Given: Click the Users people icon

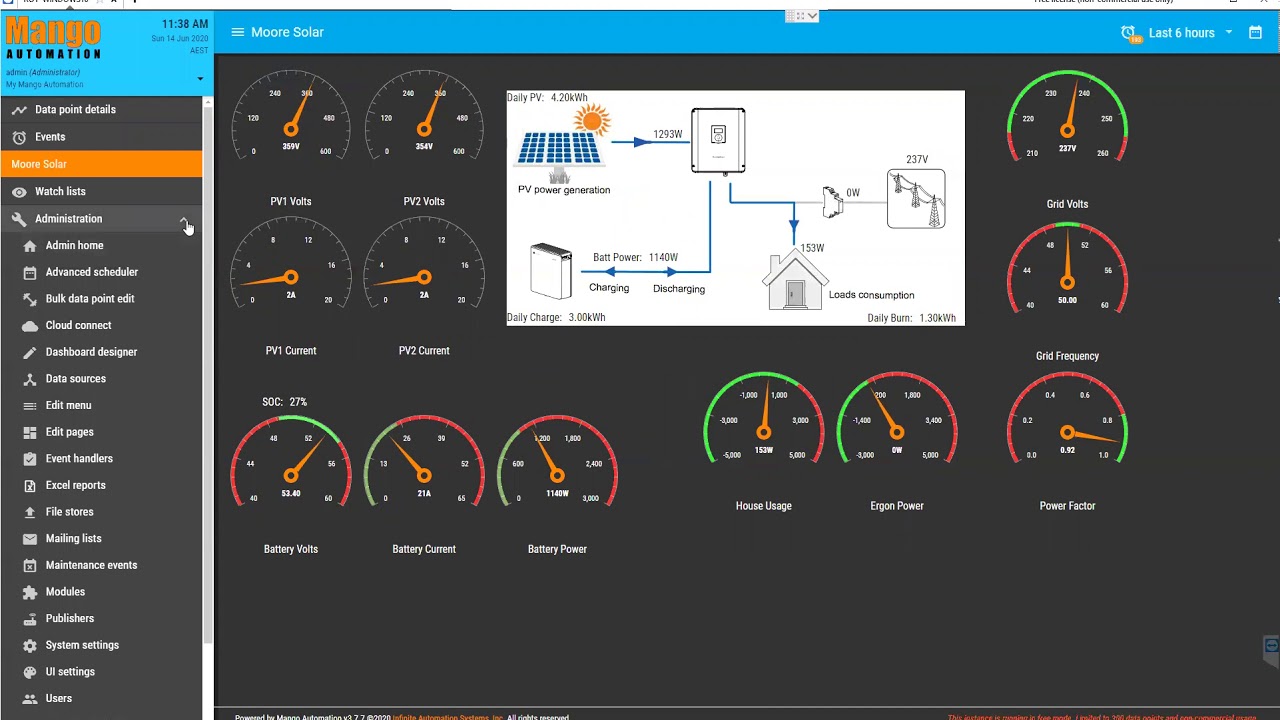Looking at the screenshot, I should tap(30, 699).
